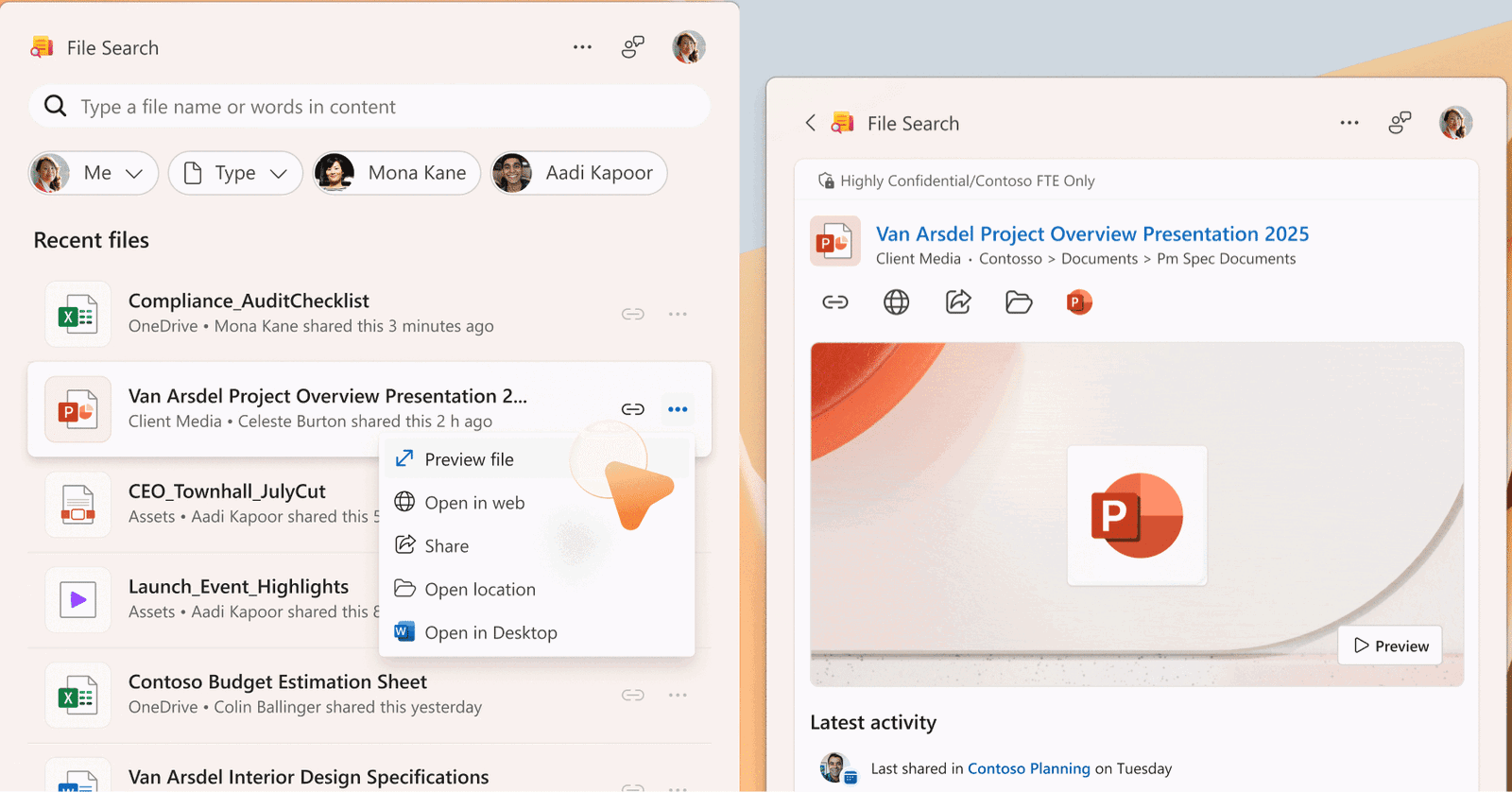Click the share icon below presentation title
Screen dimensions: 1512x792
pos(958,302)
